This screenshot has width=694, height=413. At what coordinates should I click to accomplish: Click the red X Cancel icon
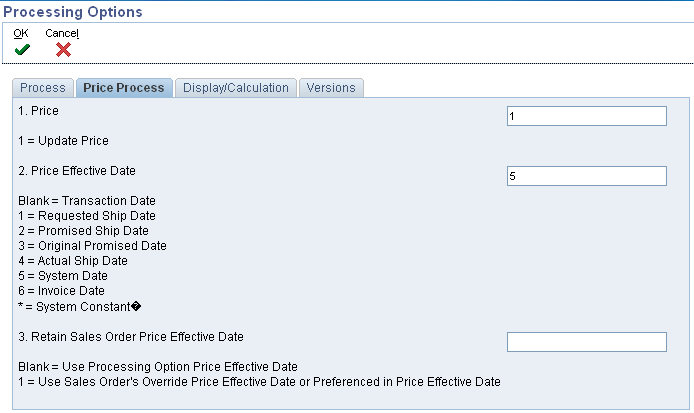point(63,50)
